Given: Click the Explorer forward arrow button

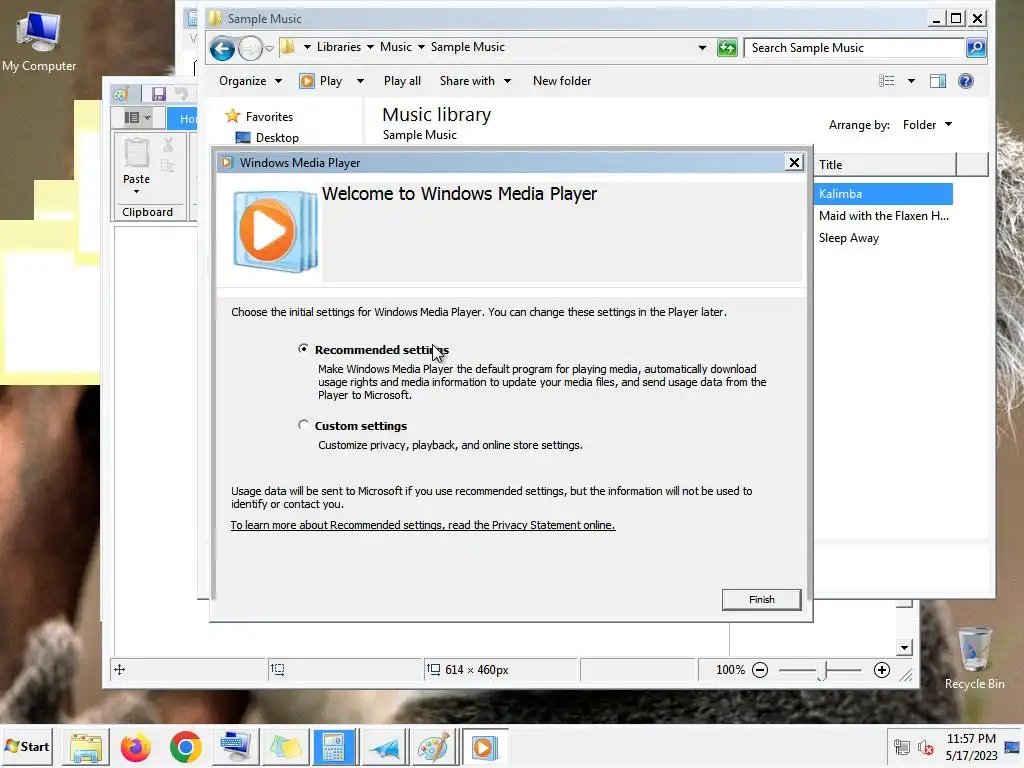Looking at the screenshot, I should pos(250,48).
